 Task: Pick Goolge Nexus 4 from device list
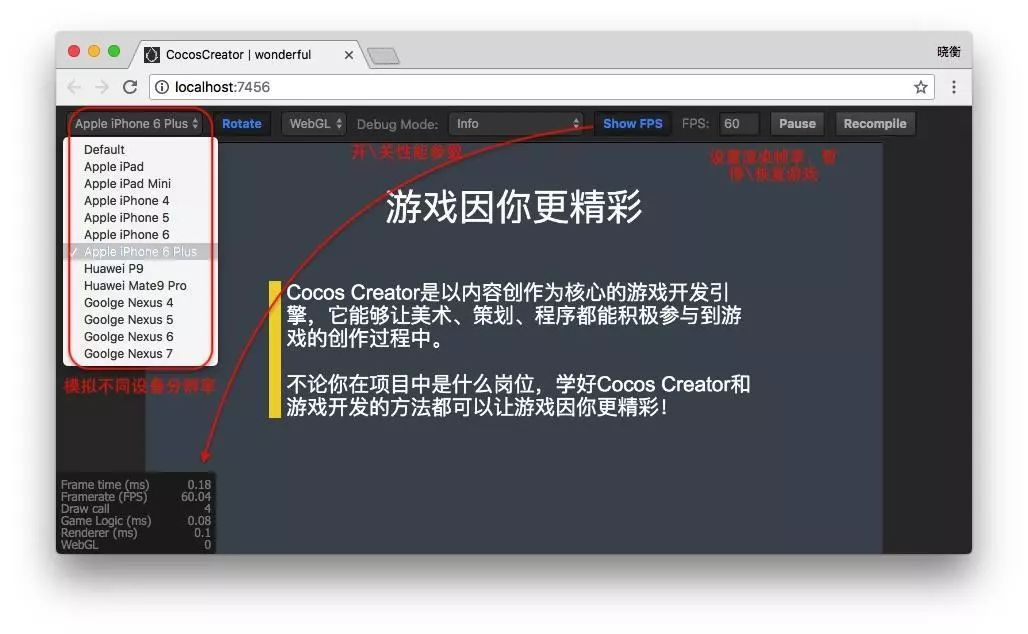[140, 303]
